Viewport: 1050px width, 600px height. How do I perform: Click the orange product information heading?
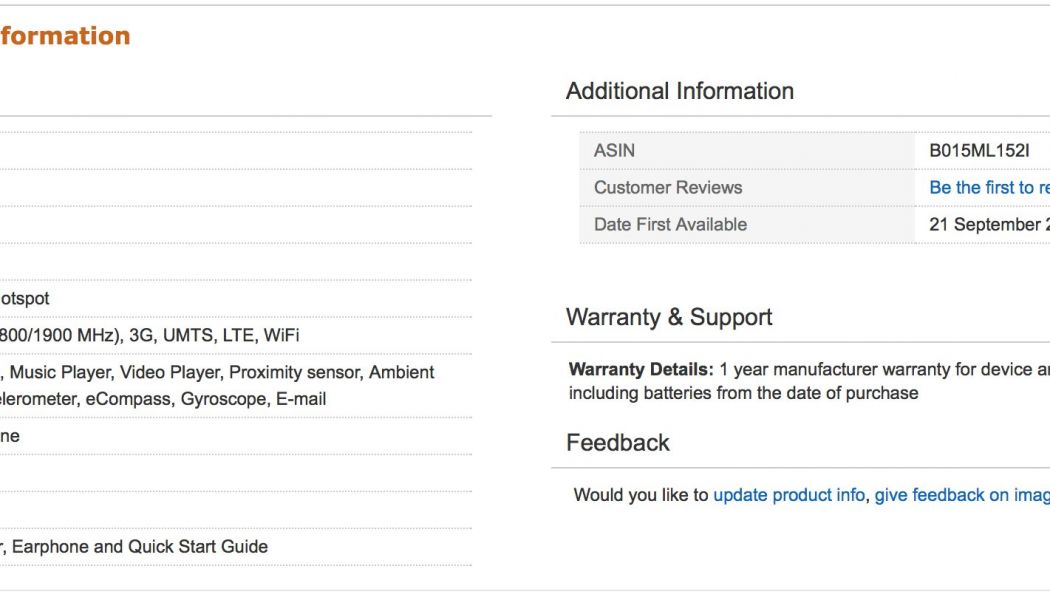64,36
